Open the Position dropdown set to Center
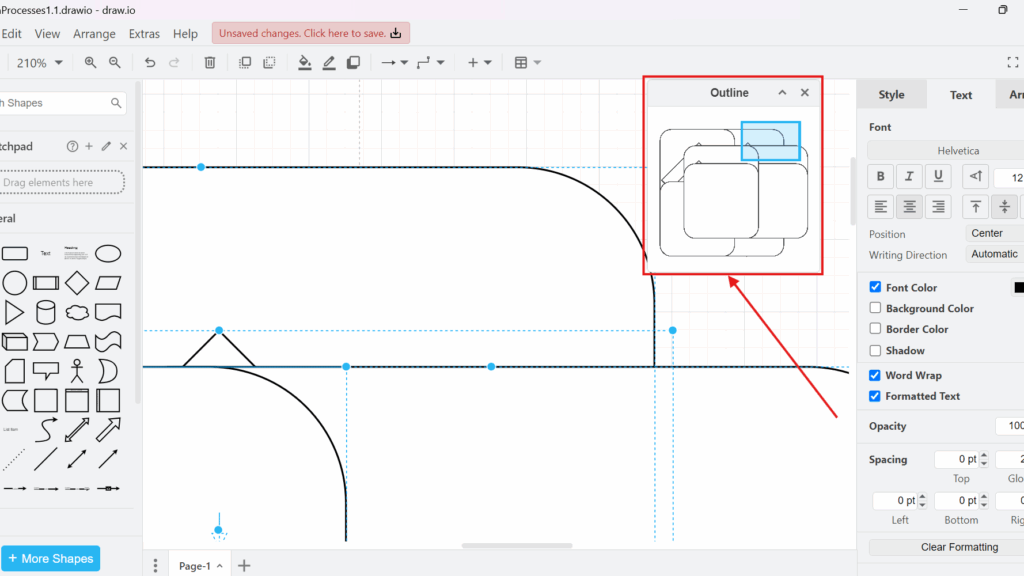Image resolution: width=1024 pixels, height=576 pixels. click(988, 232)
